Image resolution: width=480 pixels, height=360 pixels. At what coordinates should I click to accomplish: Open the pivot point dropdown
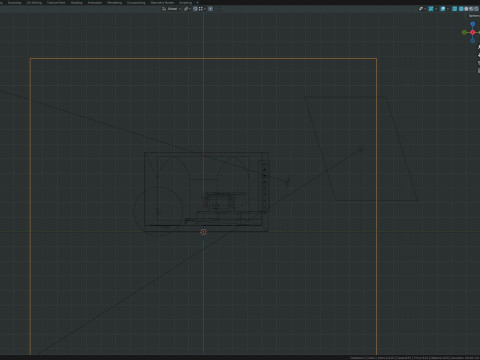pyautogui.click(x=187, y=9)
